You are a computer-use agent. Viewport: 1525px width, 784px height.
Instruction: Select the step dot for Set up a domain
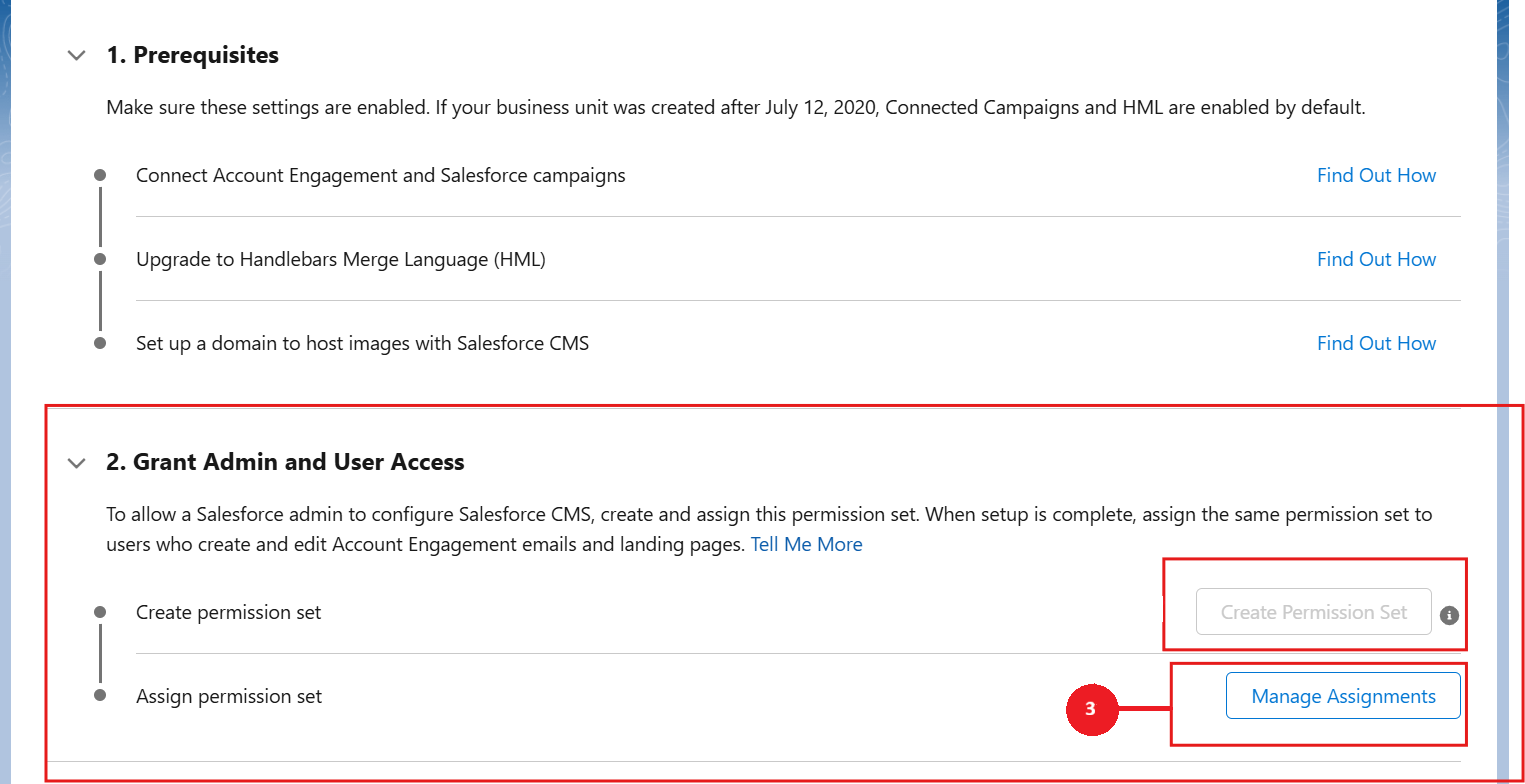(100, 343)
